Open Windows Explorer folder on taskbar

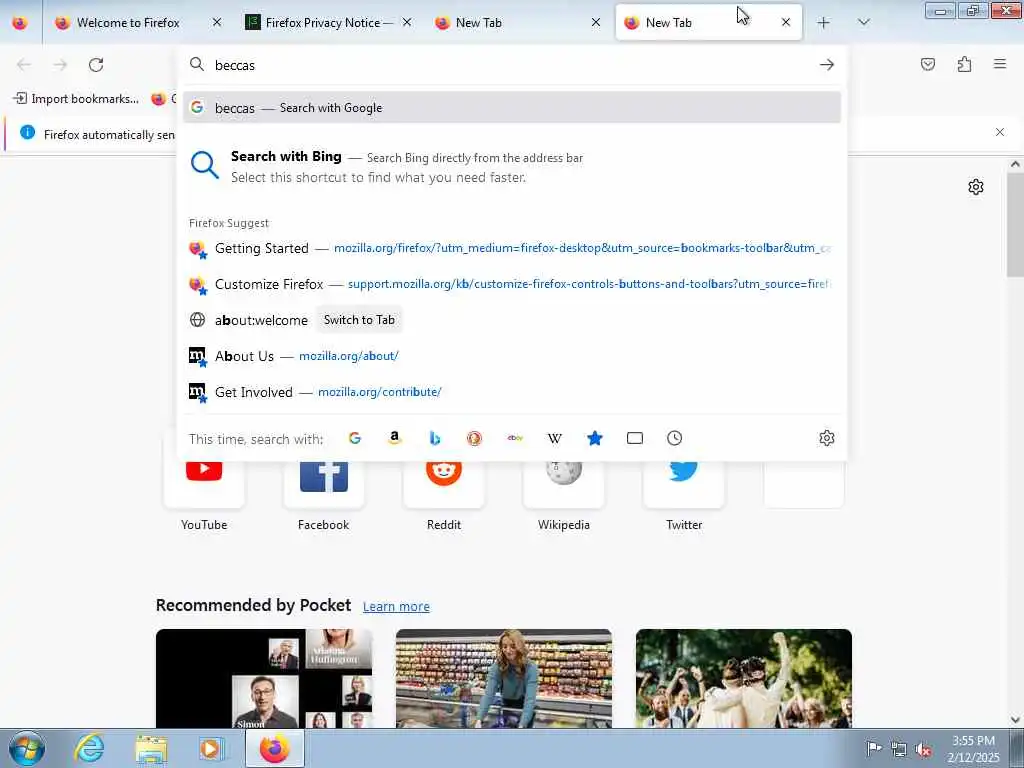[152, 748]
